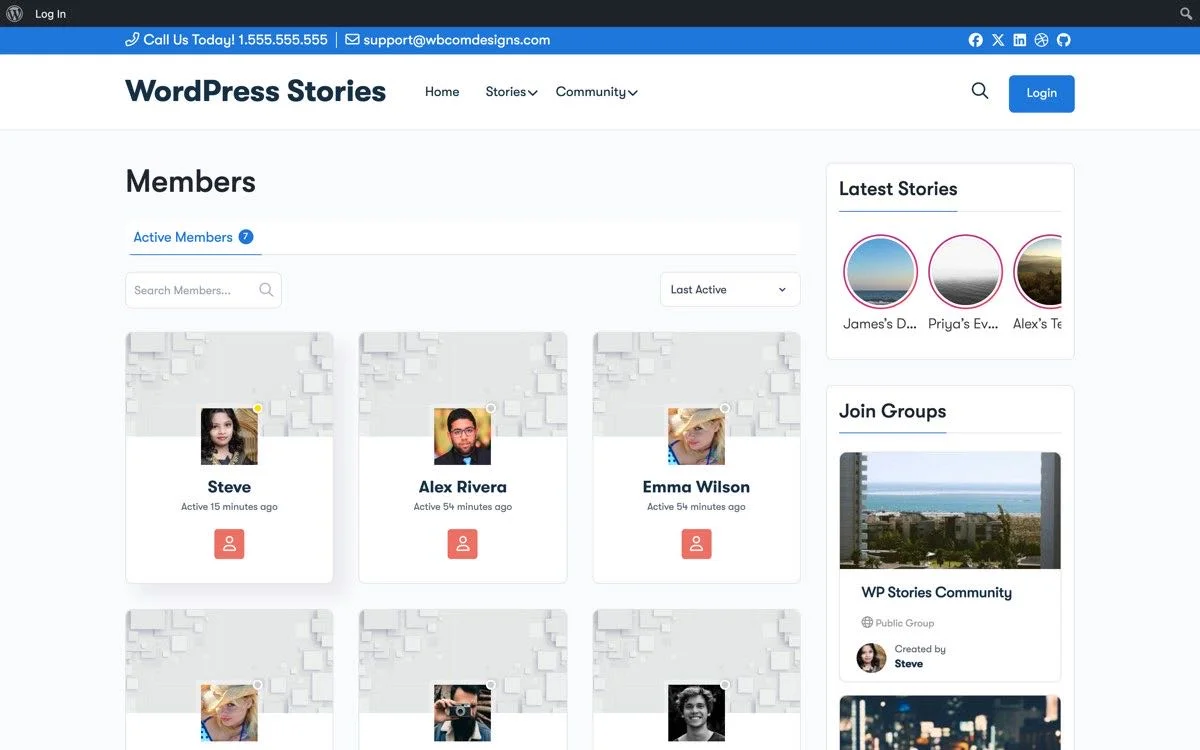Open Steve's profile icon on his member card
This screenshot has height=750, width=1200.
coord(229,543)
